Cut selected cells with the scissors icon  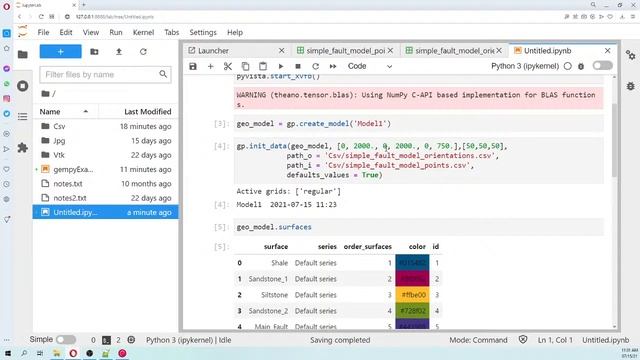[228, 66]
